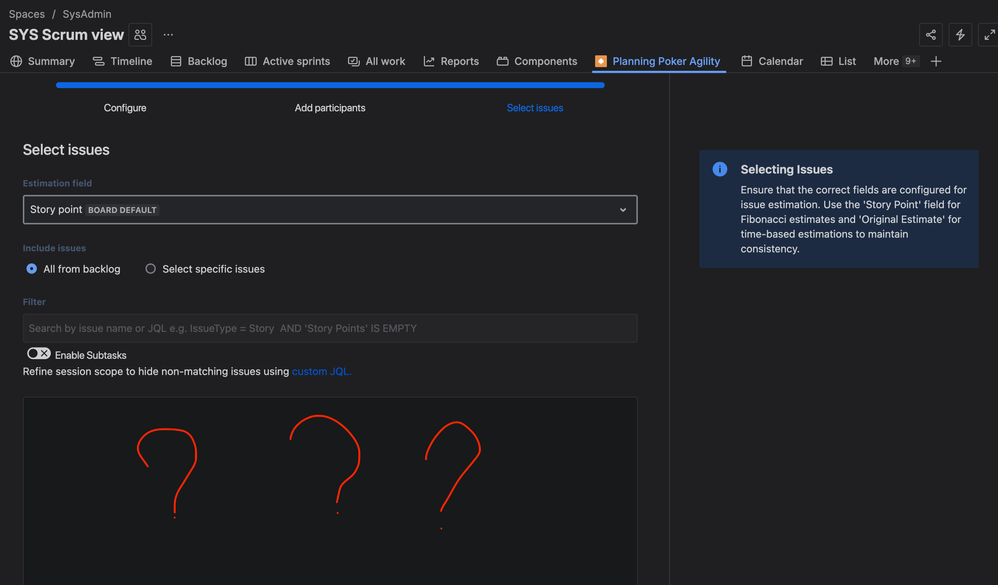This screenshot has height=585, width=998.
Task: Open the Summary tab
Action: click(x=43, y=61)
